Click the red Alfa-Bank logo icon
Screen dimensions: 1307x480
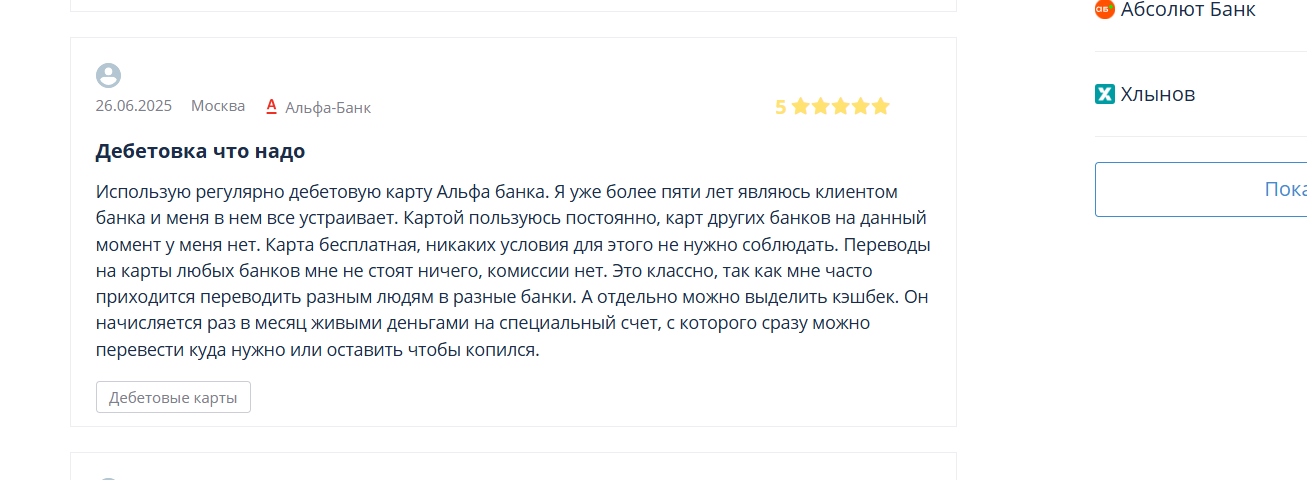coord(271,106)
